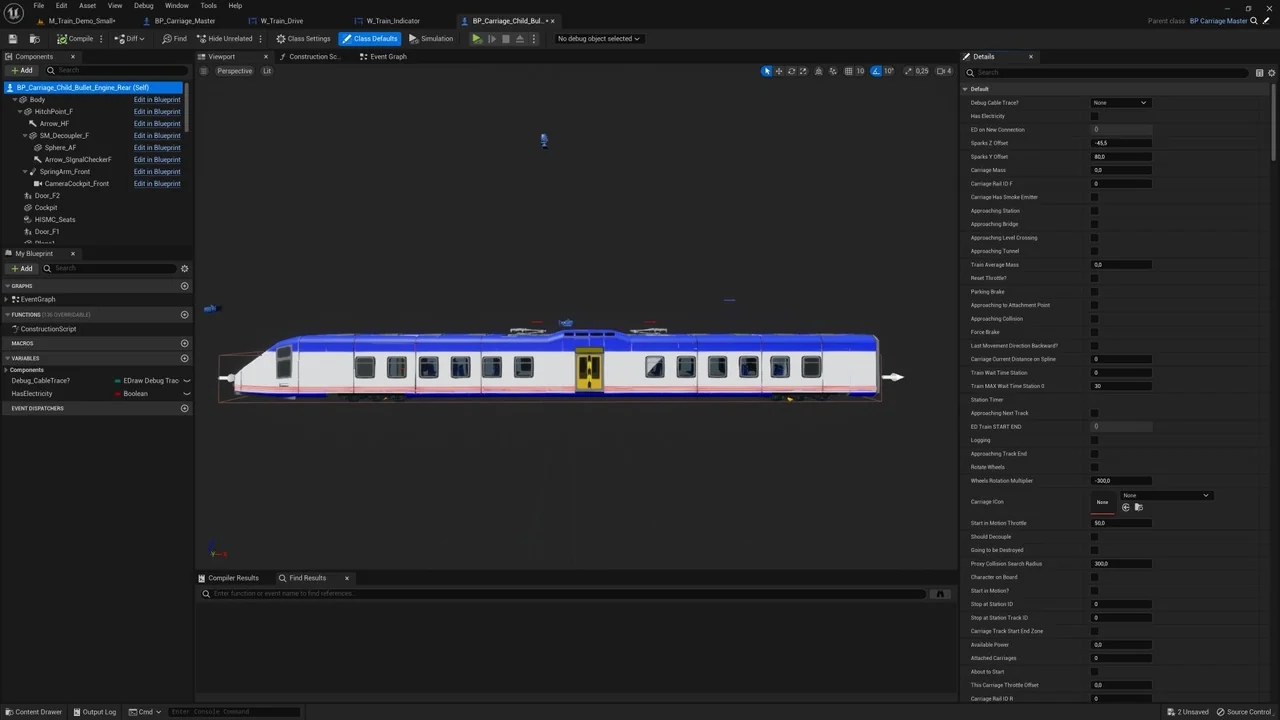The width and height of the screenshot is (1280, 720).
Task: Open the Content Drawer
Action: pyautogui.click(x=34, y=711)
